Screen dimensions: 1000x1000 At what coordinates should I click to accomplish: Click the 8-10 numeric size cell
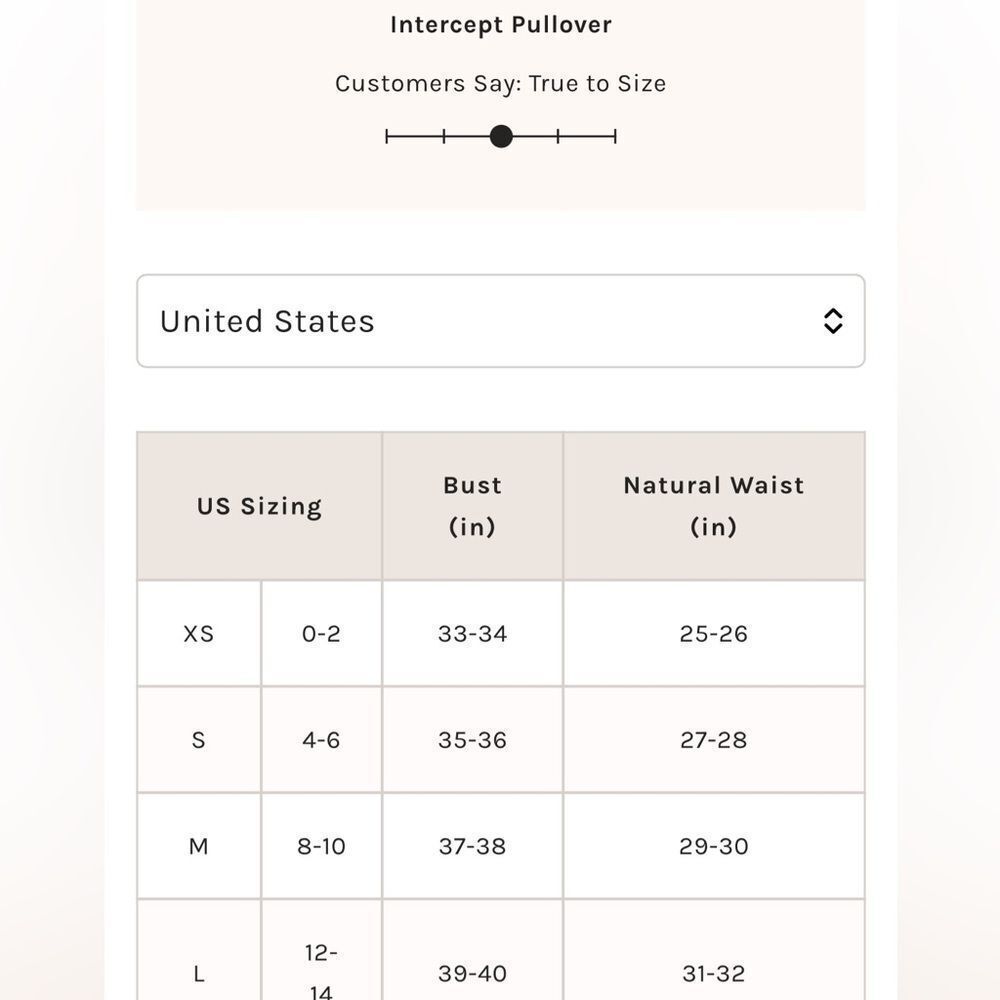(321, 846)
